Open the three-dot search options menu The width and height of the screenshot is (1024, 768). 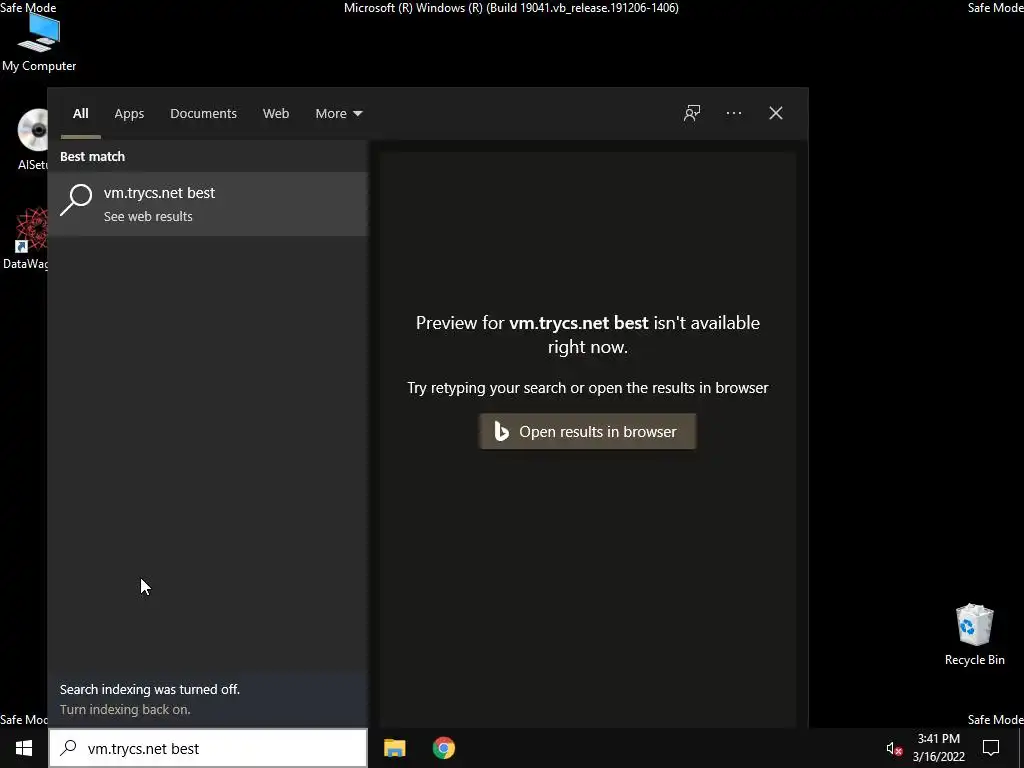pyautogui.click(x=733, y=113)
